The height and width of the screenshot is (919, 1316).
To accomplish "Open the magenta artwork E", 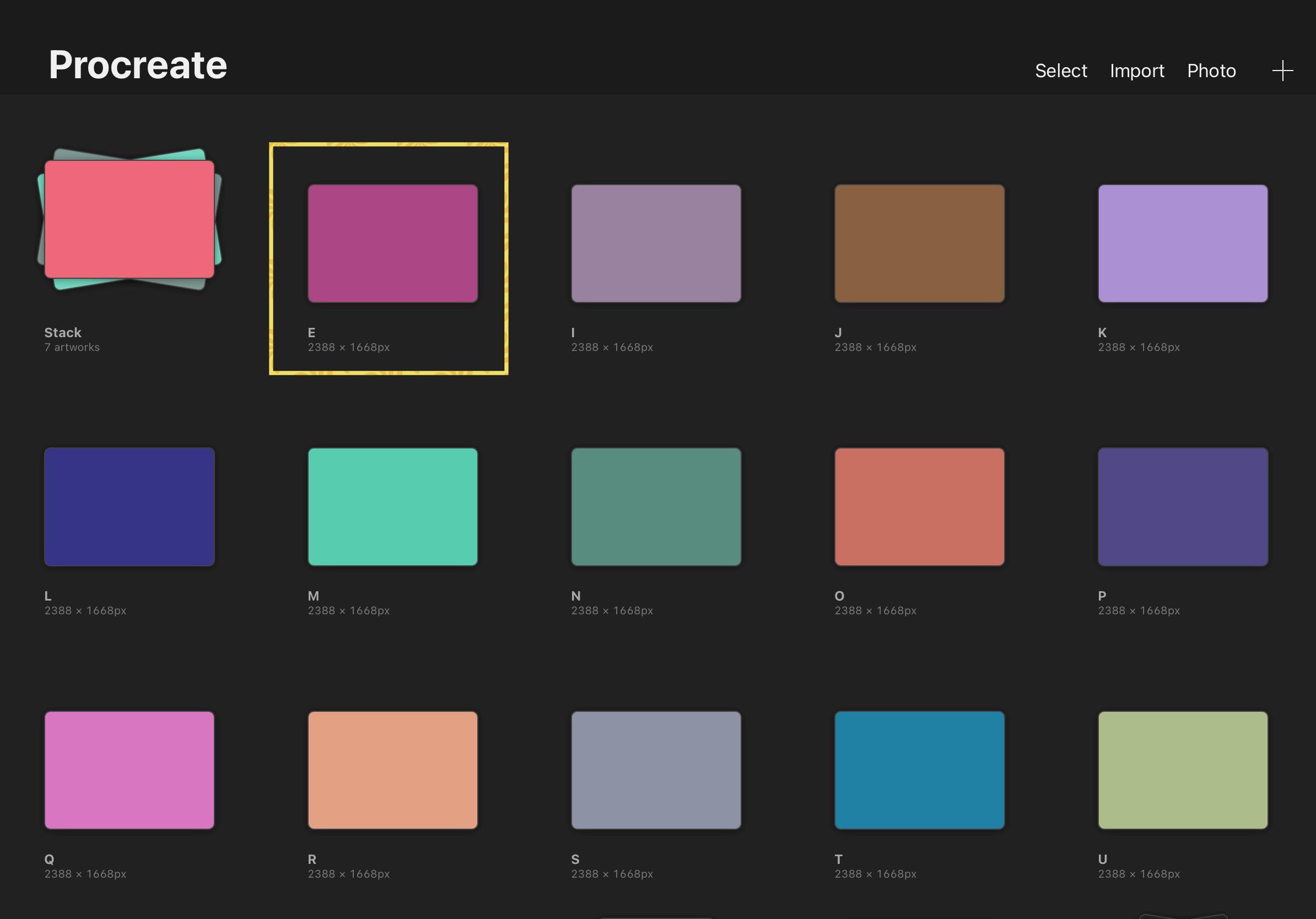I will click(392, 244).
